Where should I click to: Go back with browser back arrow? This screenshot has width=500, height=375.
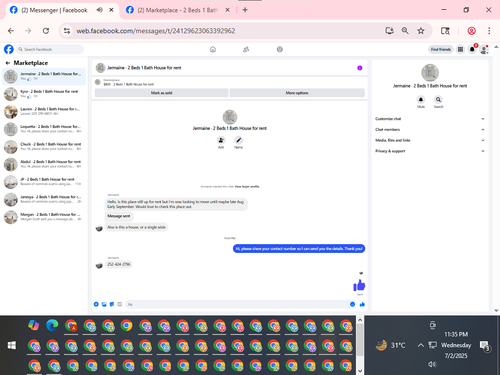coord(11,31)
